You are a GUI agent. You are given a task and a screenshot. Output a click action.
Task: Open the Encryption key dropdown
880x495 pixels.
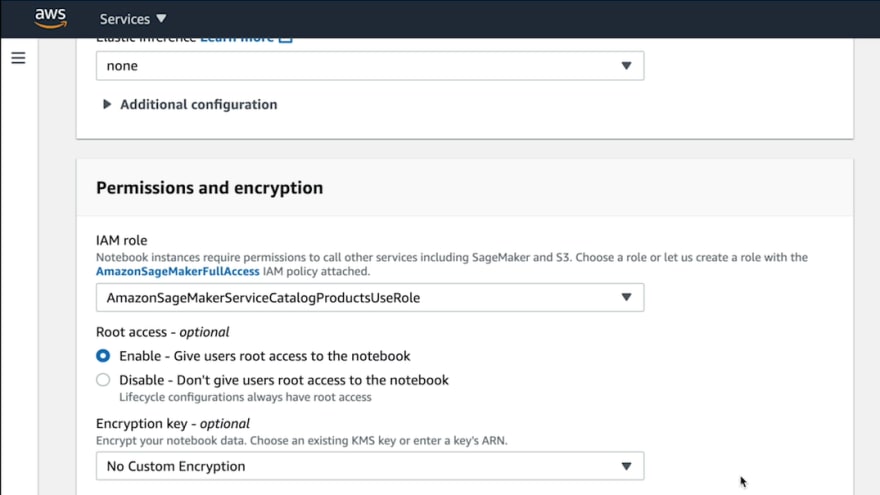click(x=370, y=466)
